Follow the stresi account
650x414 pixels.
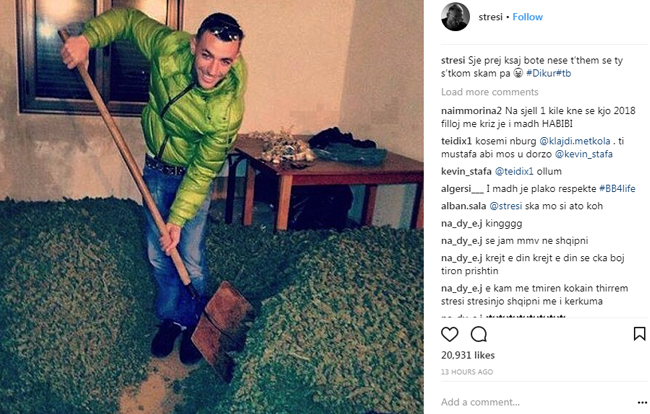[x=527, y=17]
